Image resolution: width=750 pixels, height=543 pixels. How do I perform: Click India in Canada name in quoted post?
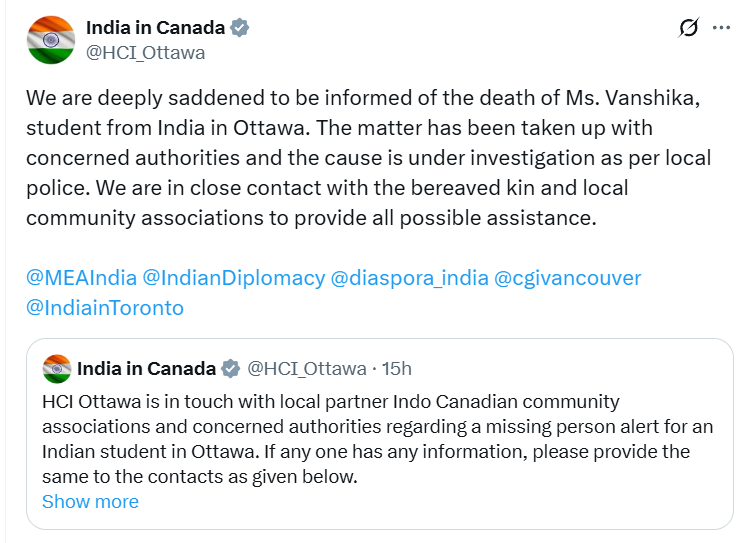click(146, 369)
